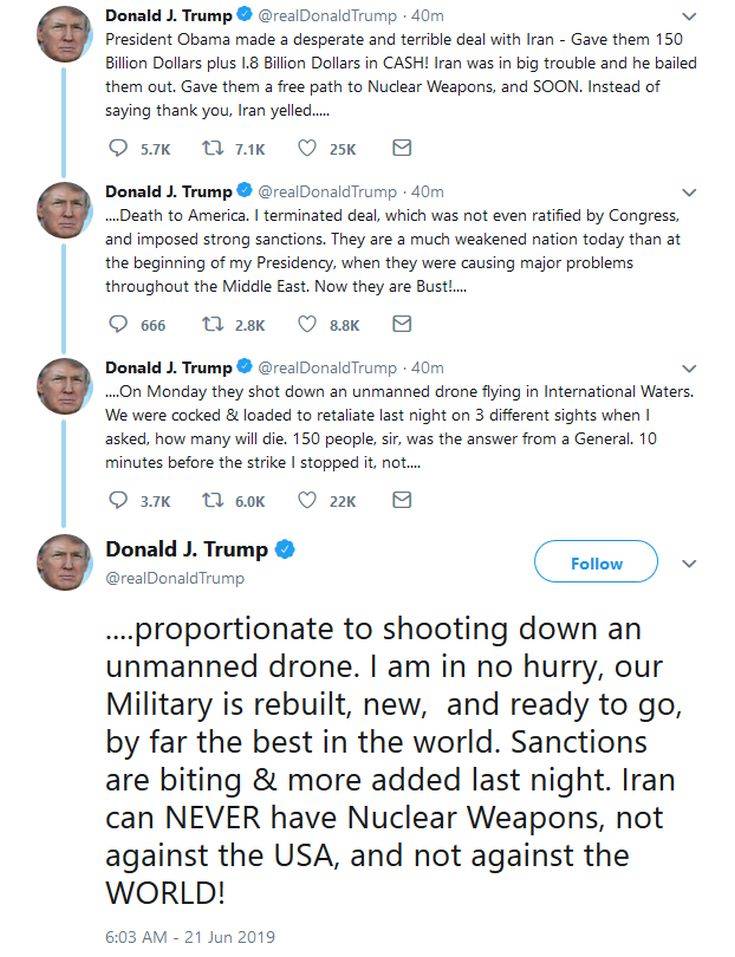Reply to the first tweet about Iran deal

(118, 149)
